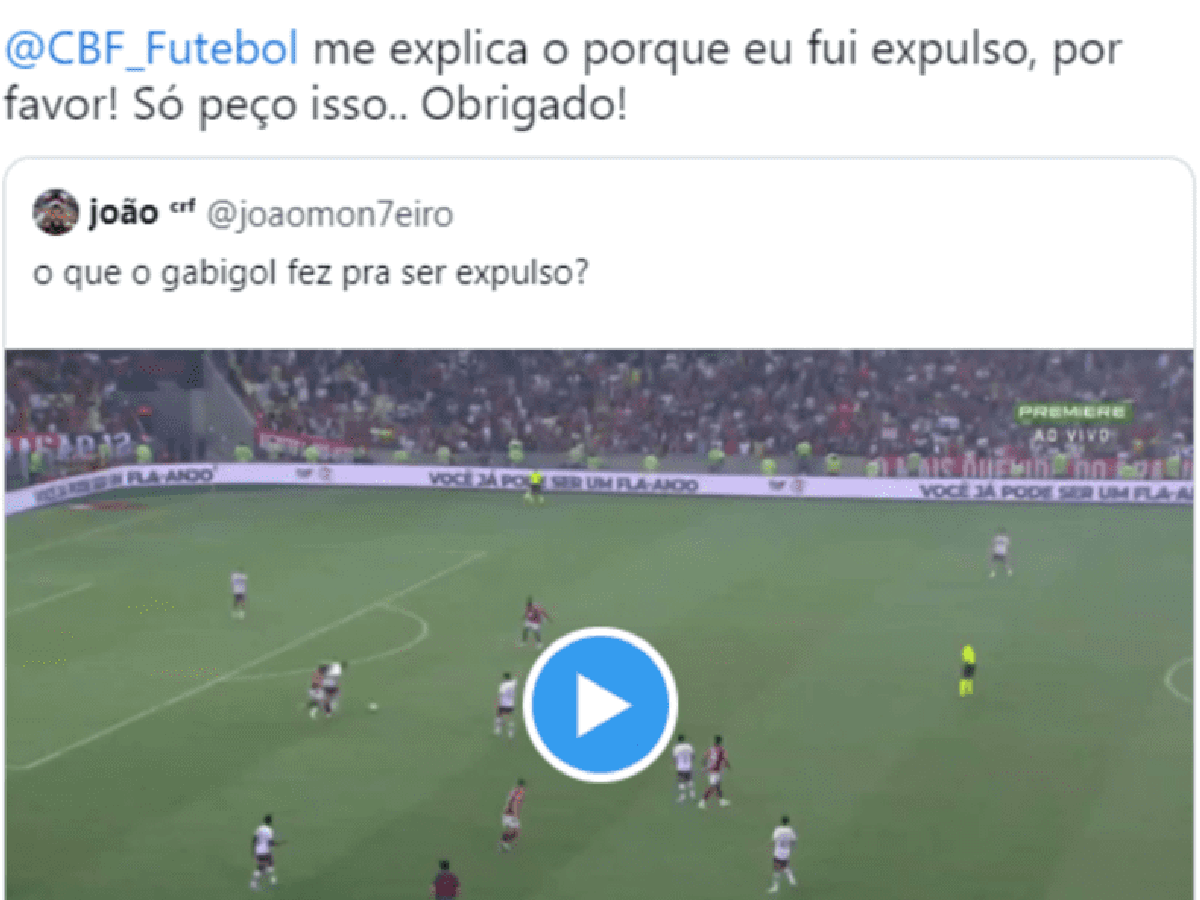Image resolution: width=1200 pixels, height=900 pixels.
Task: Click the assistant referee by the ad boards
Action: pyautogui.click(x=536, y=486)
